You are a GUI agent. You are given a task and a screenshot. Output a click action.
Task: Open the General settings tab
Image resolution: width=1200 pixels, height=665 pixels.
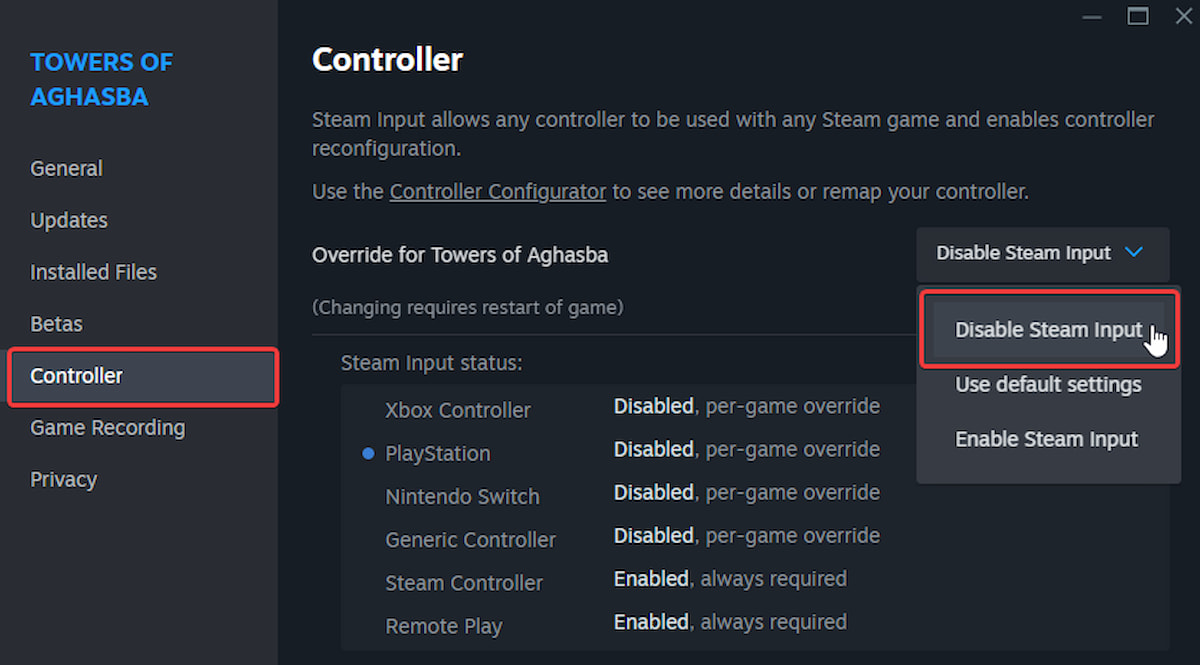pos(66,168)
